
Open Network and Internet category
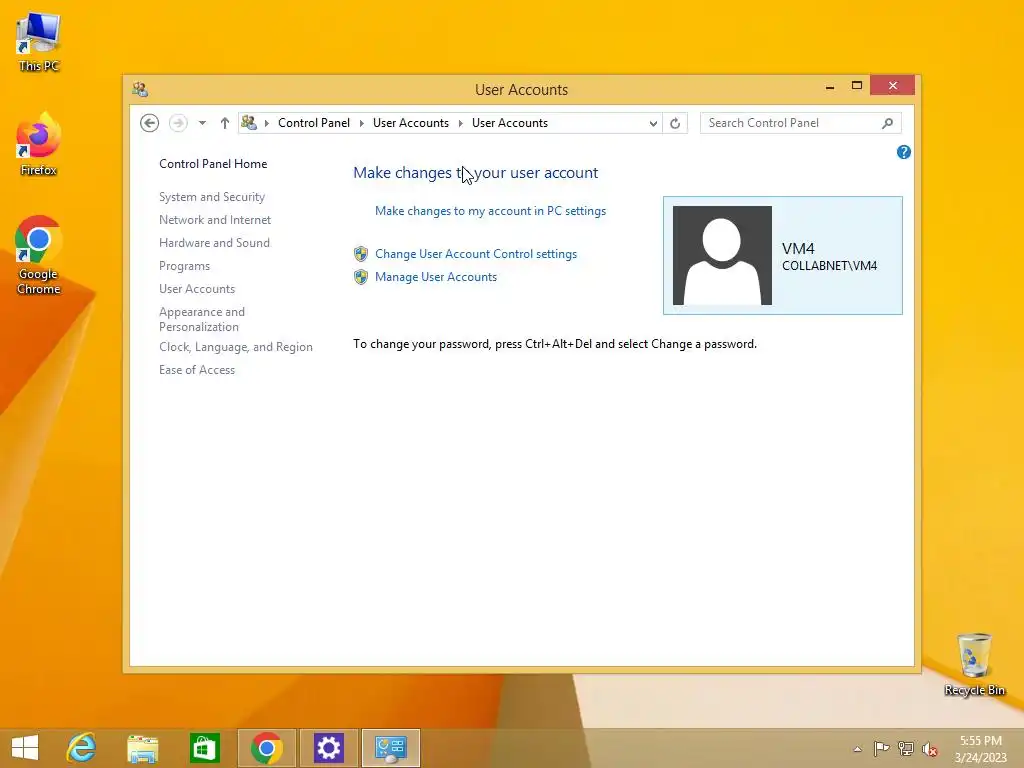pyautogui.click(x=215, y=220)
